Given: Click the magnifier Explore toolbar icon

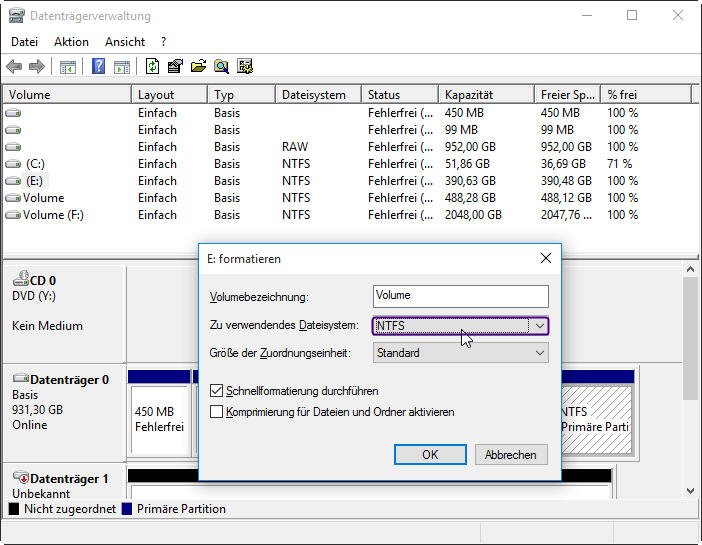Looking at the screenshot, I should pyautogui.click(x=221, y=66).
